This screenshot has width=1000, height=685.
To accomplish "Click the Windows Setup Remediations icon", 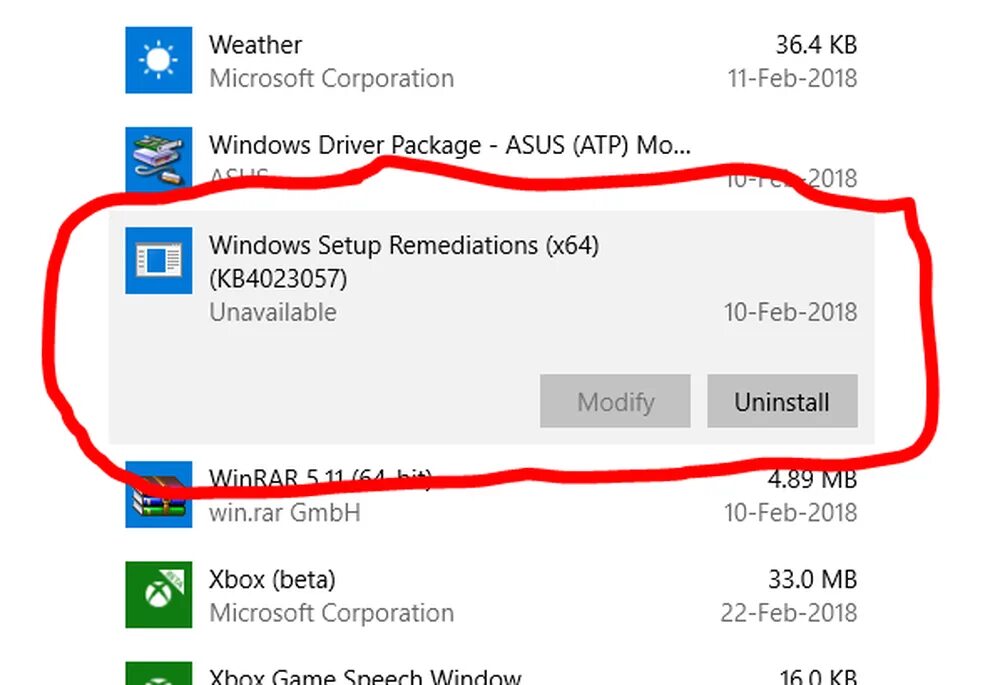I will [x=158, y=260].
